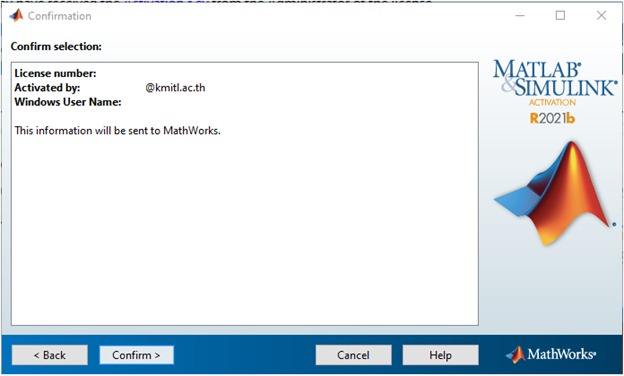This screenshot has height=376, width=624.
Task: Click the Windows User Name line
Action: (x=68, y=102)
